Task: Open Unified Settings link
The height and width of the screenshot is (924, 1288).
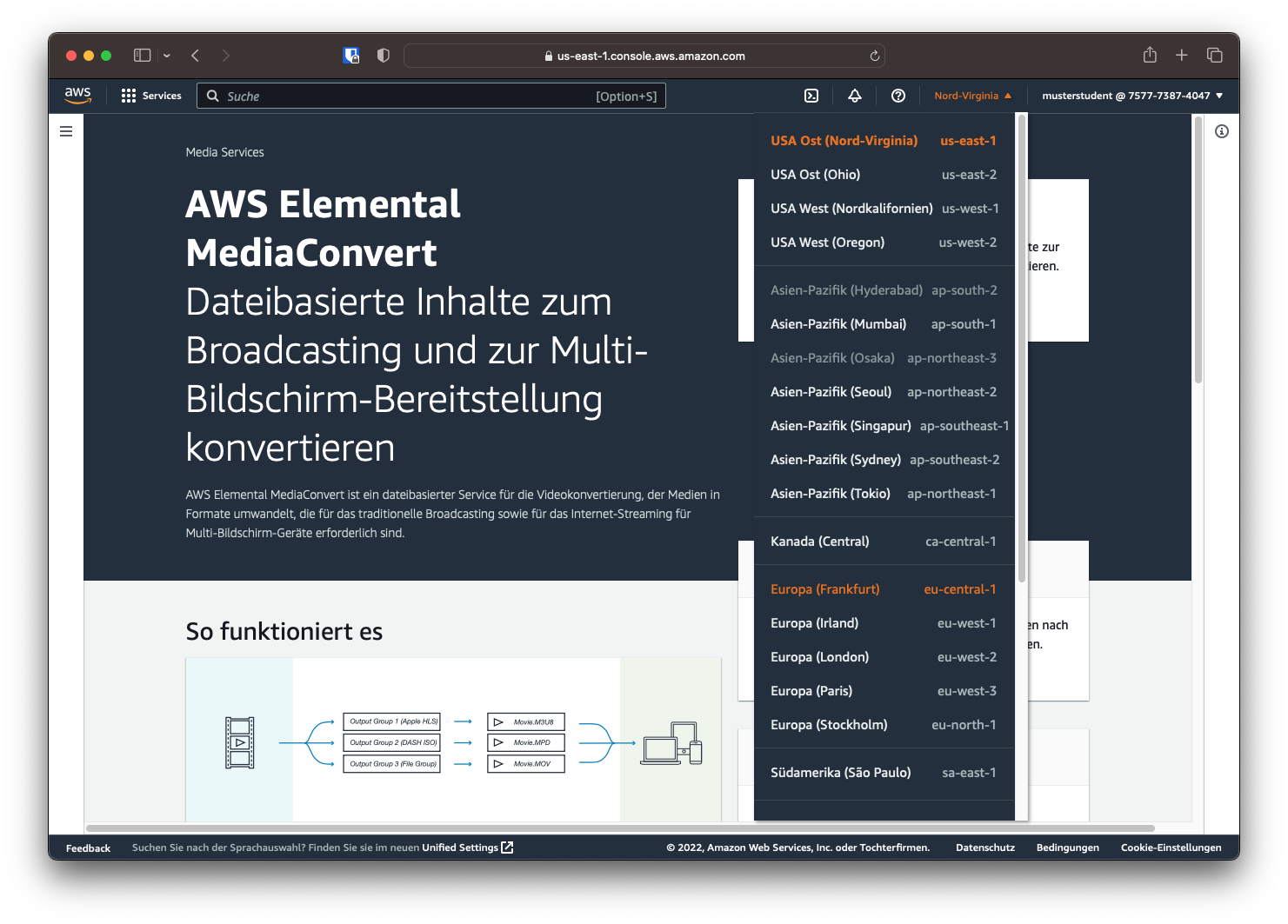Action: [460, 848]
